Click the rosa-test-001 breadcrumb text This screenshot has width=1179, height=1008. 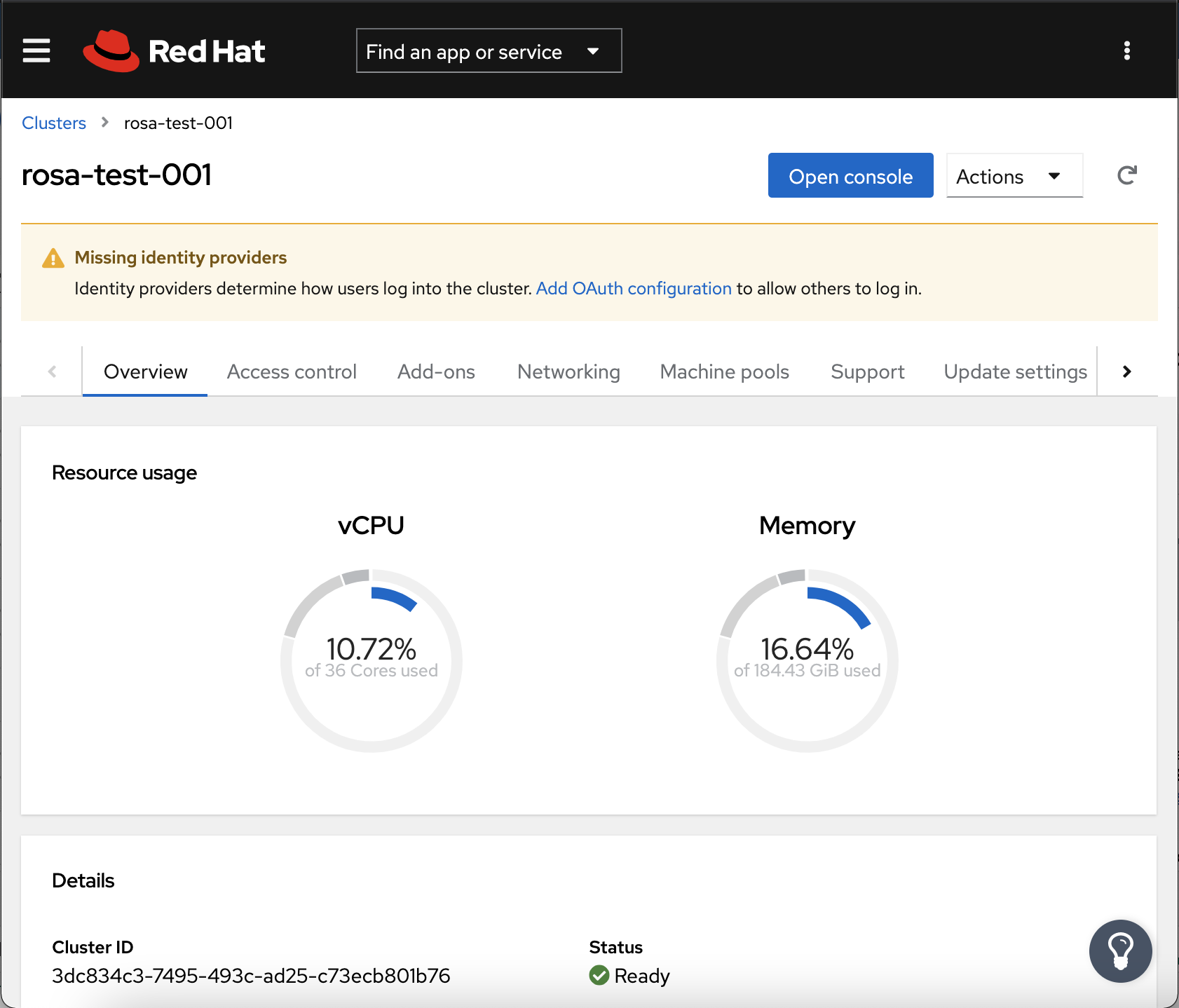(178, 123)
